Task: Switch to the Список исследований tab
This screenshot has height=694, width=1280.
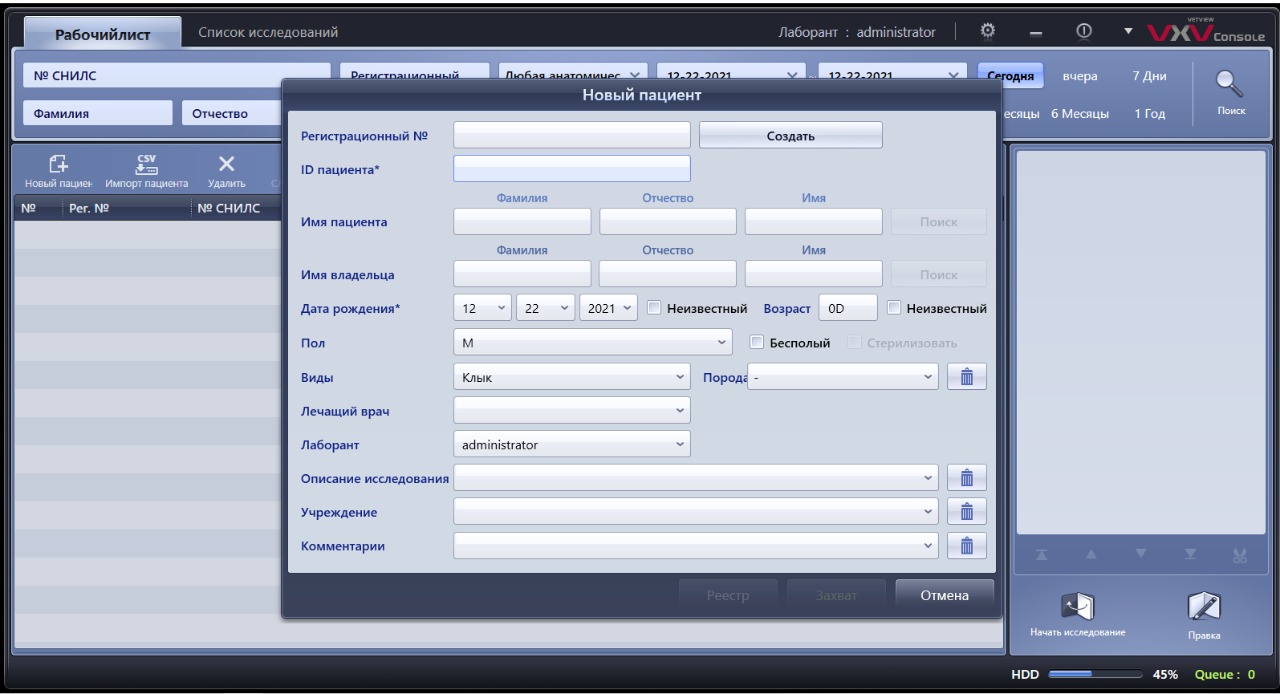Action: coord(268,34)
